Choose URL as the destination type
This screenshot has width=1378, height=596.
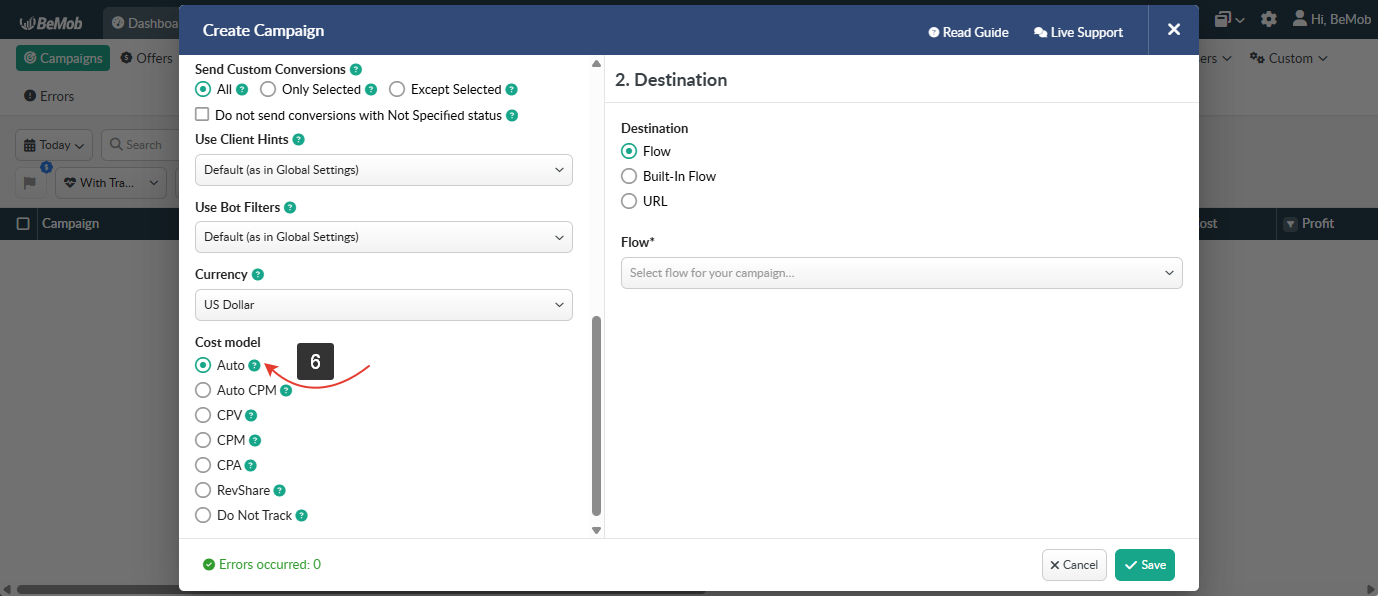coord(629,201)
